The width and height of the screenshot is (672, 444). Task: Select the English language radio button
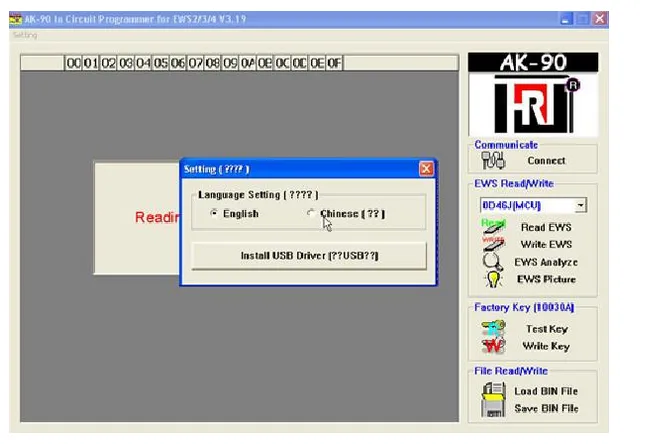213,213
